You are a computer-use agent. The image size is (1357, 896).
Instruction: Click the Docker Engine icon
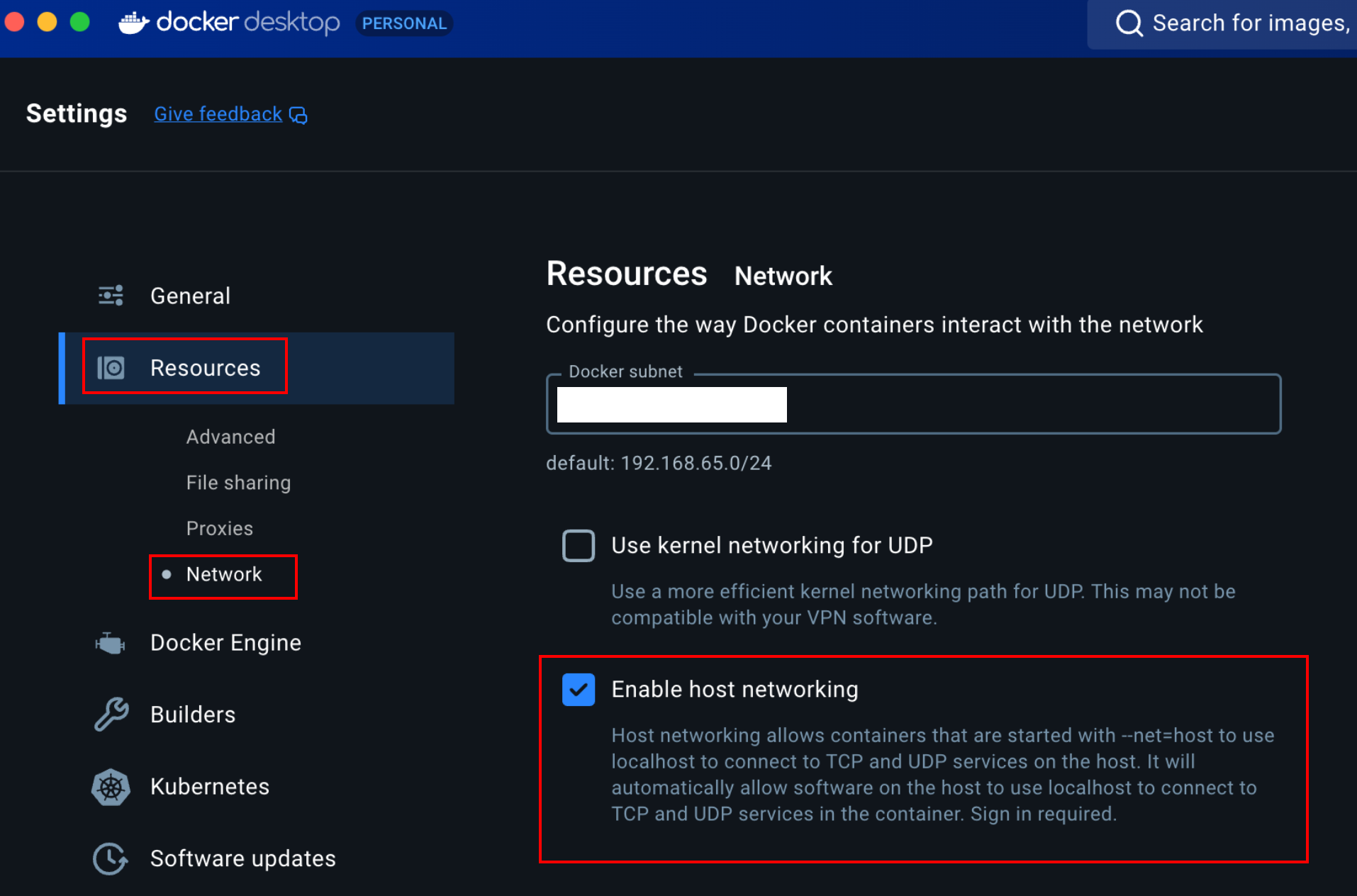(x=111, y=643)
